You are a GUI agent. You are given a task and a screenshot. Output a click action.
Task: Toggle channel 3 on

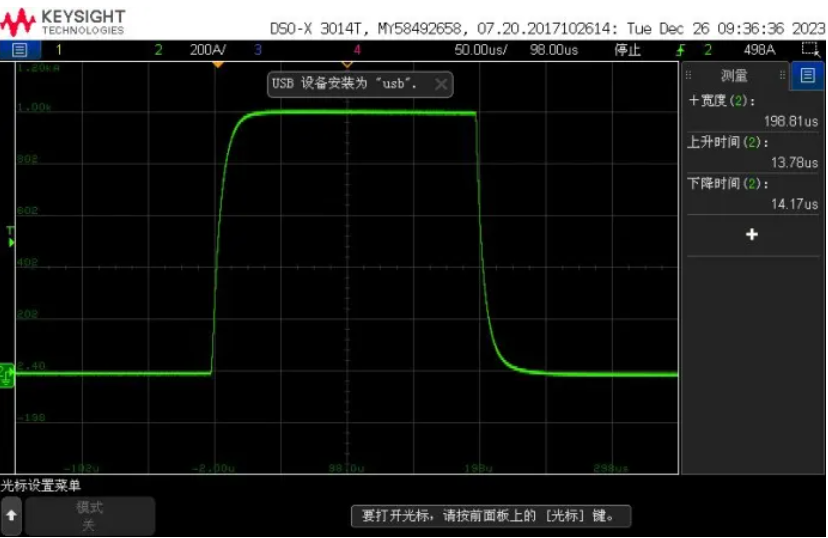point(258,50)
